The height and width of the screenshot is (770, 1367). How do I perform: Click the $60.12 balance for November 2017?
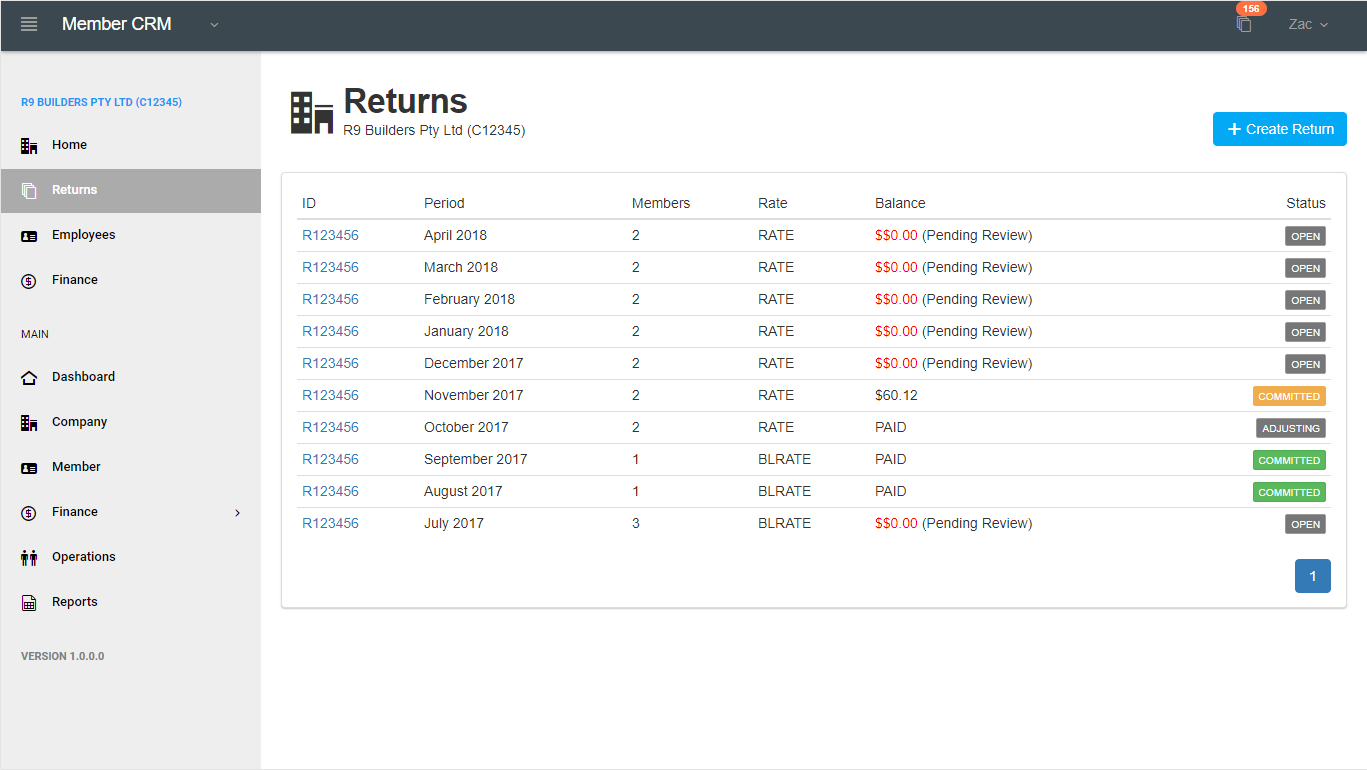(x=896, y=395)
